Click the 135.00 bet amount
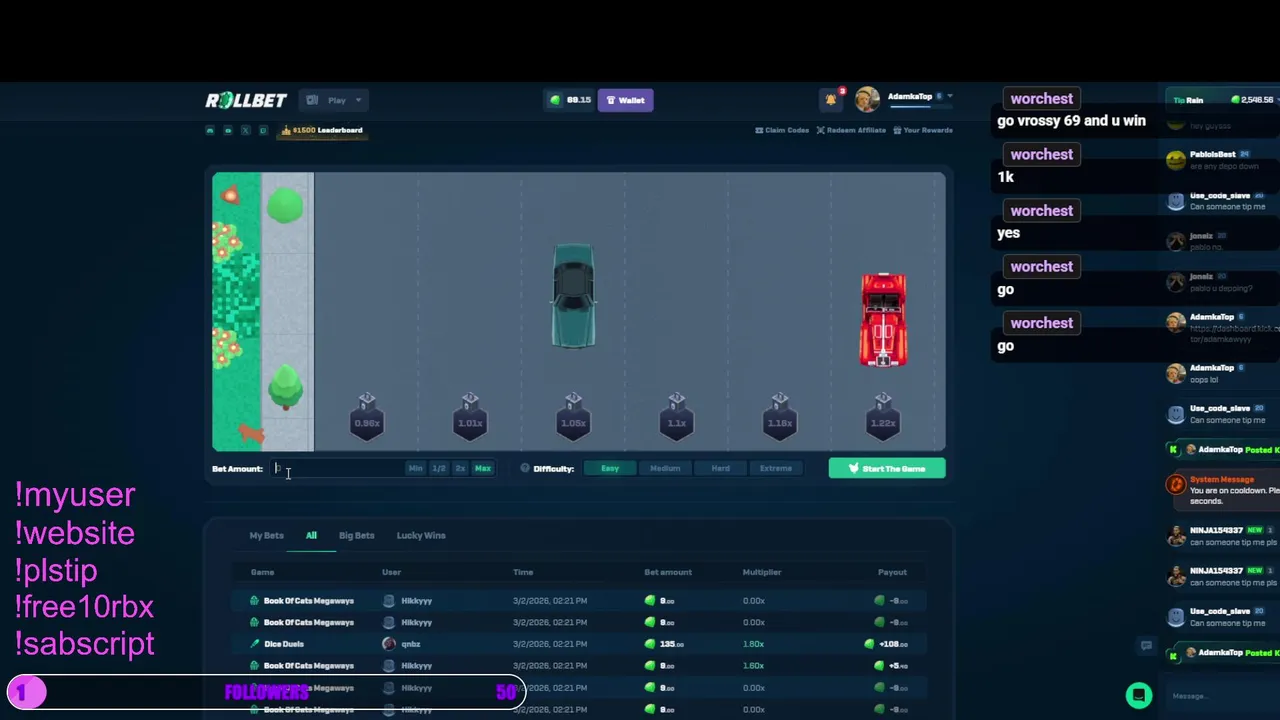This screenshot has width=1280, height=720. click(x=669, y=644)
